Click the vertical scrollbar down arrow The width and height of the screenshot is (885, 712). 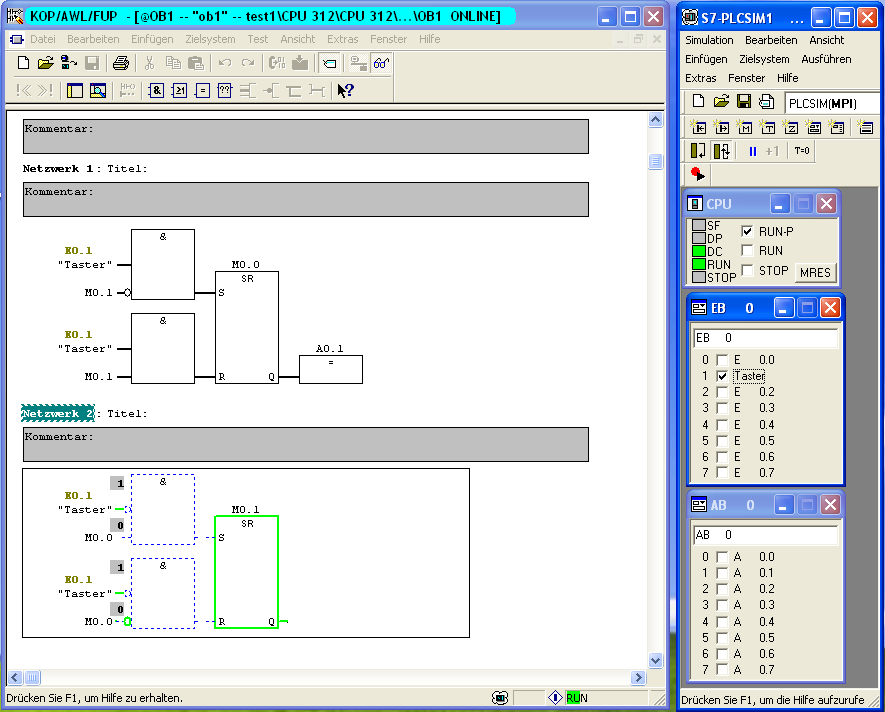655,660
